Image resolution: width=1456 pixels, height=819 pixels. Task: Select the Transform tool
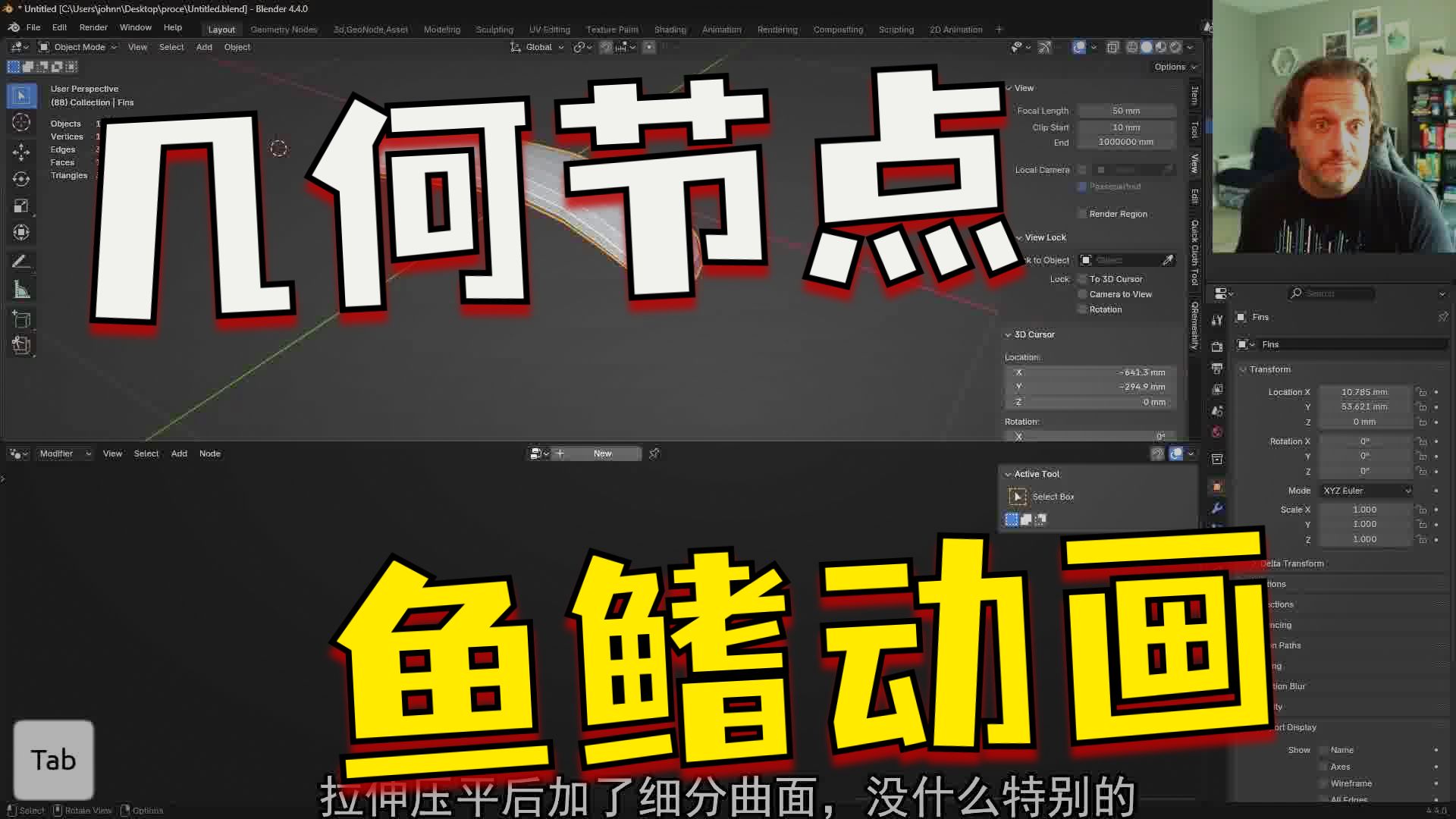tap(21, 232)
